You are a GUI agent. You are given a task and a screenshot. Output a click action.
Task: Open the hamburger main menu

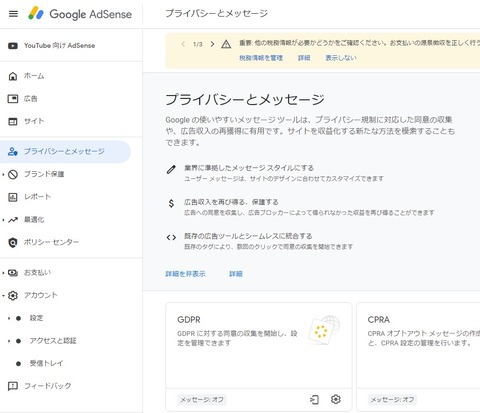13,14
